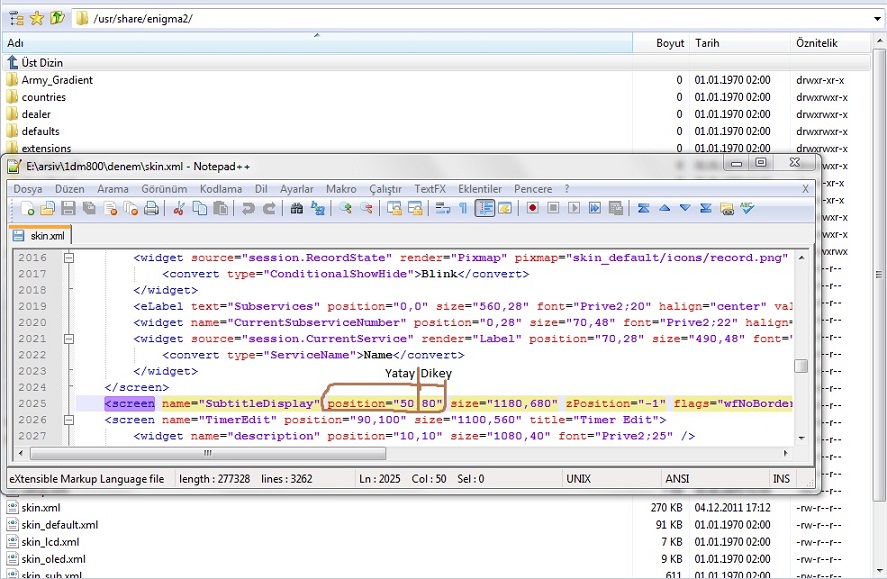The height and width of the screenshot is (579, 887).
Task: Collapse the fold marker at line 2026
Action: click(69, 420)
